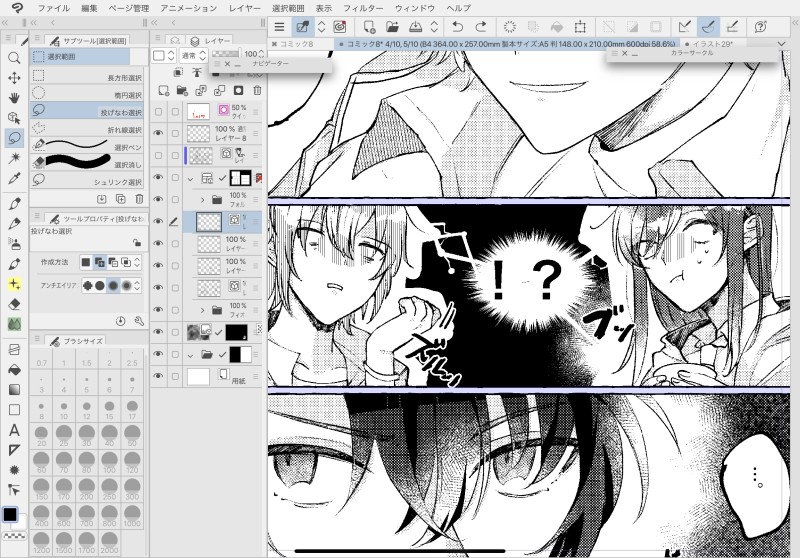Image resolution: width=800 pixels, height=558 pixels.
Task: Choose シュリンク選択 sub tool
Action: pos(87,181)
